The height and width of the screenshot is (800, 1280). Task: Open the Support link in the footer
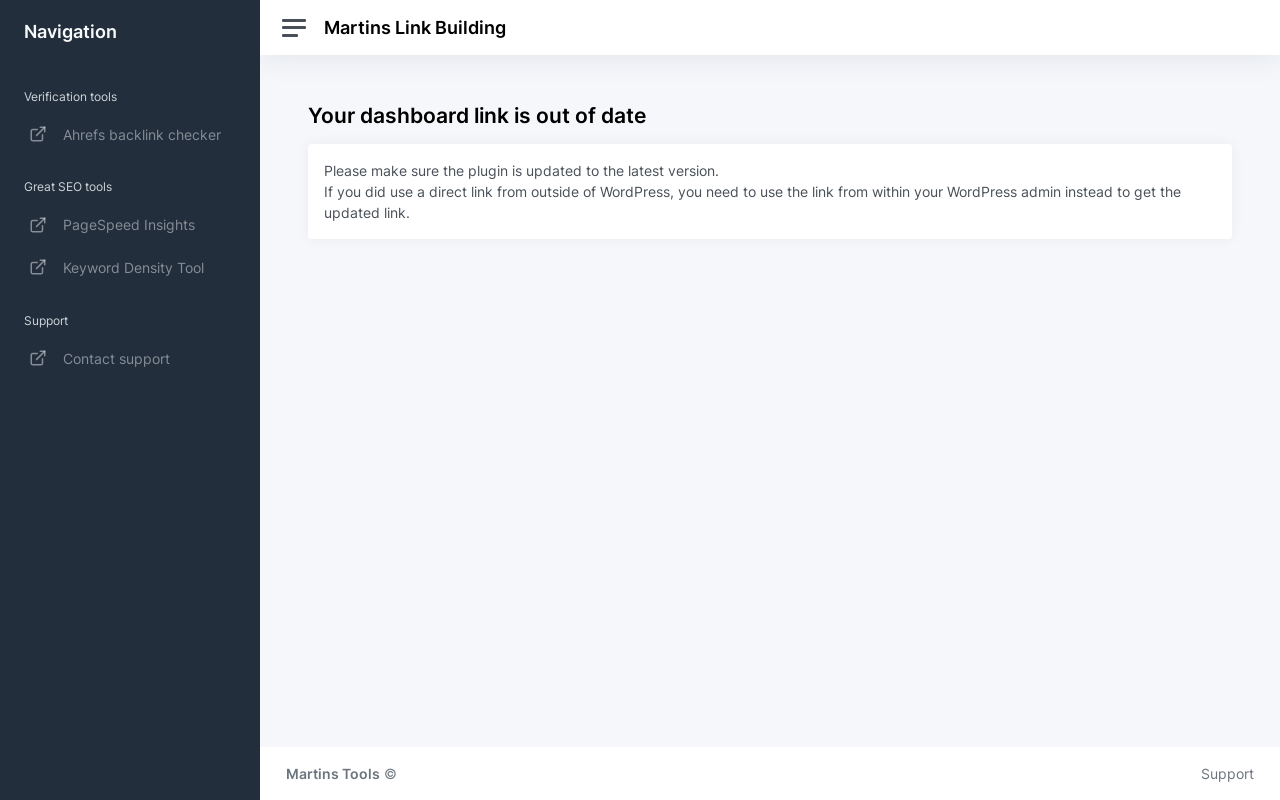pyautogui.click(x=1227, y=774)
